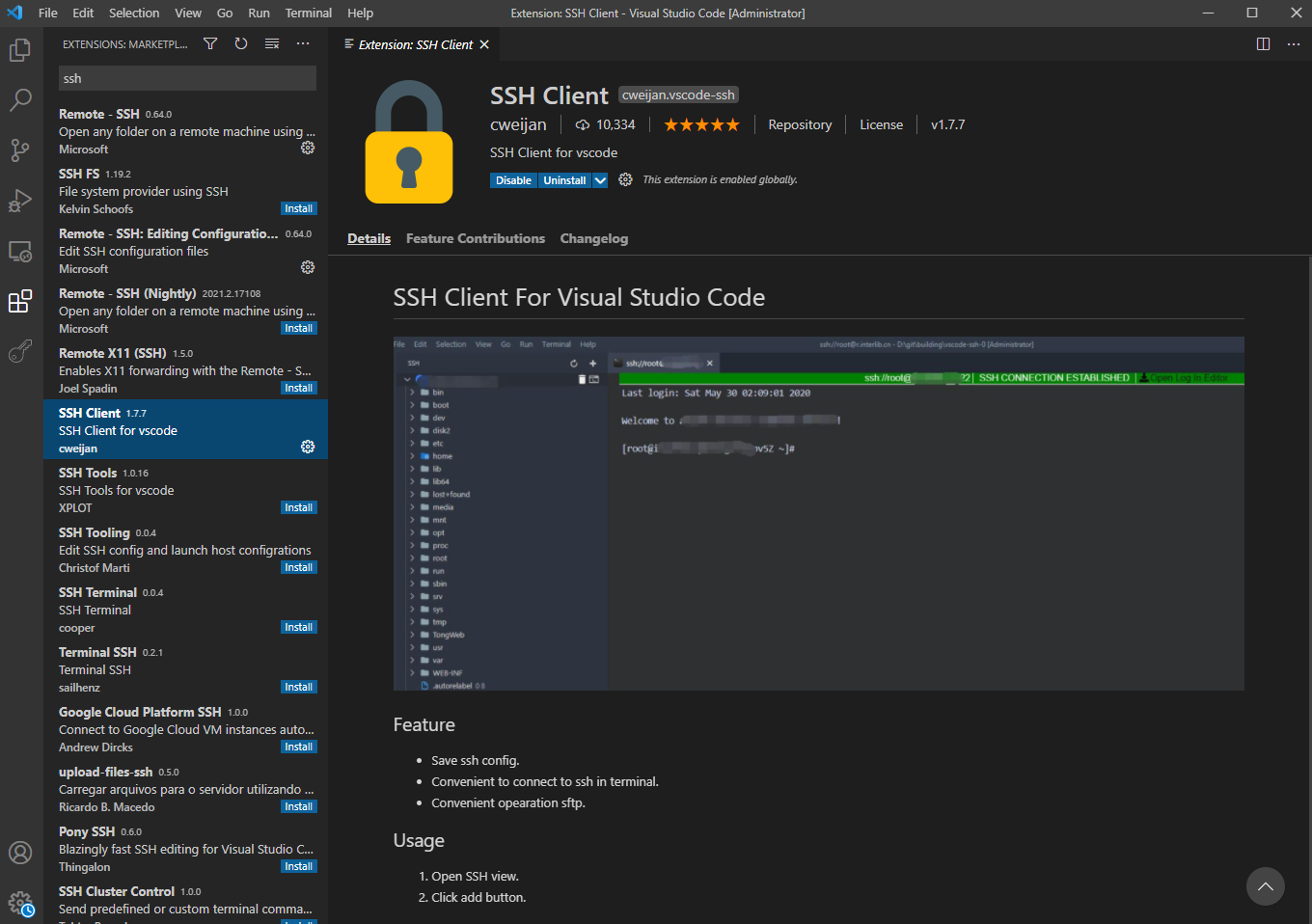Open editor More Actions menu
The width and height of the screenshot is (1312, 924).
1294,44
